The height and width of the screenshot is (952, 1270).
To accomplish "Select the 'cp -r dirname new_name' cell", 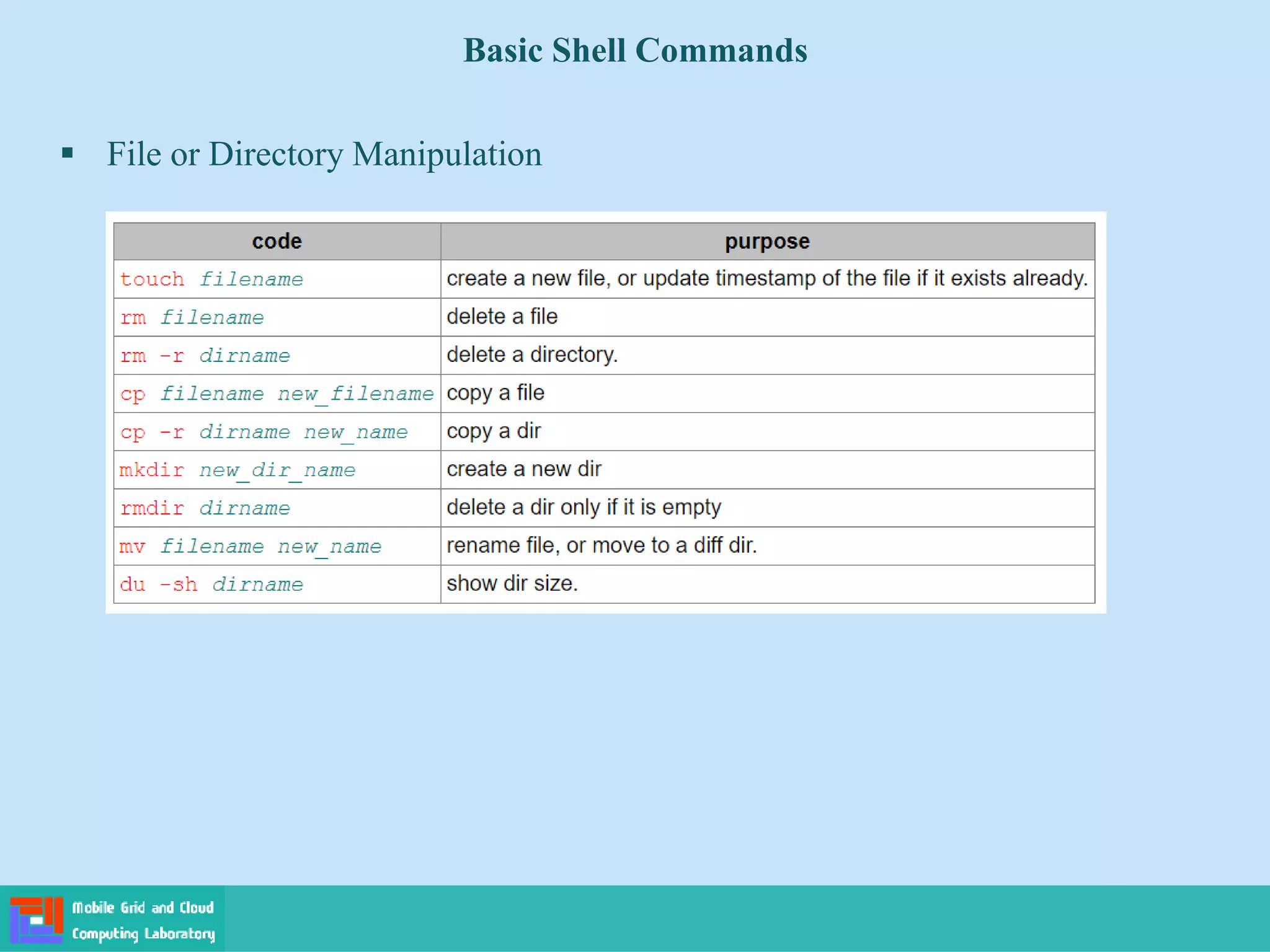I will (x=277, y=431).
